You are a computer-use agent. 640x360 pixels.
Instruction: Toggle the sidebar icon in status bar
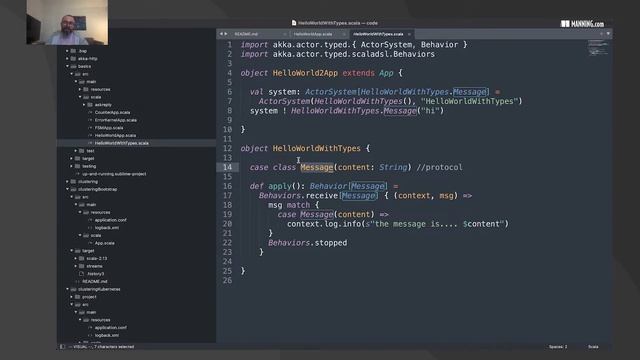(62, 347)
